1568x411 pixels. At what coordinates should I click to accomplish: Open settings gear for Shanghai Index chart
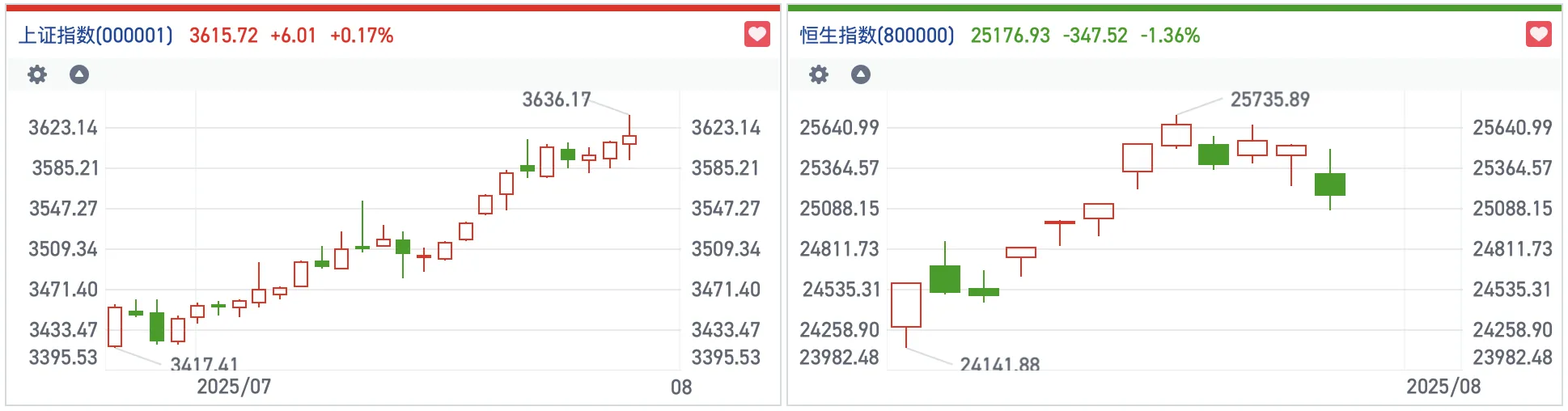(37, 75)
